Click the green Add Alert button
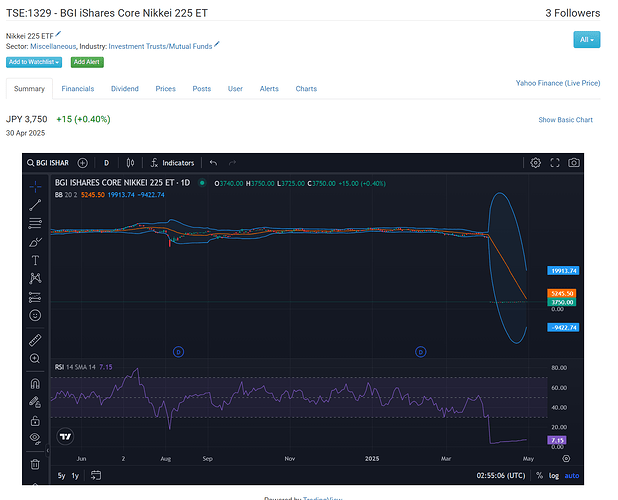This screenshot has height=500, width=618. pyautogui.click(x=87, y=62)
